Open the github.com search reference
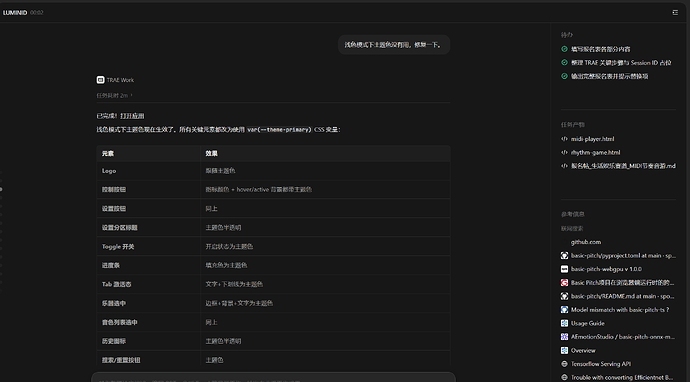The width and height of the screenshot is (690, 382). coord(586,242)
